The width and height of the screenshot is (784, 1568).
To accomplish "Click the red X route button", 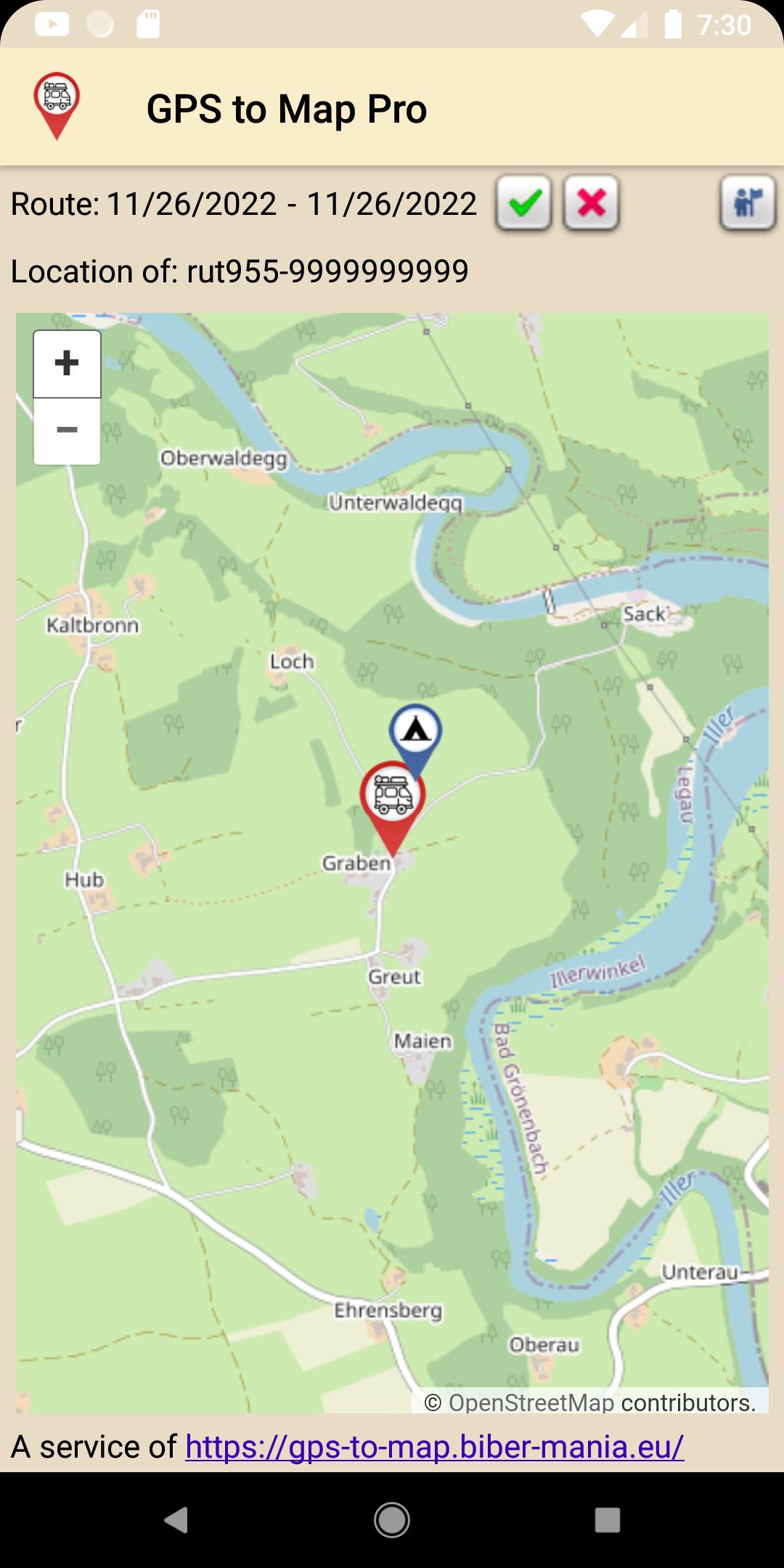I will (x=592, y=203).
